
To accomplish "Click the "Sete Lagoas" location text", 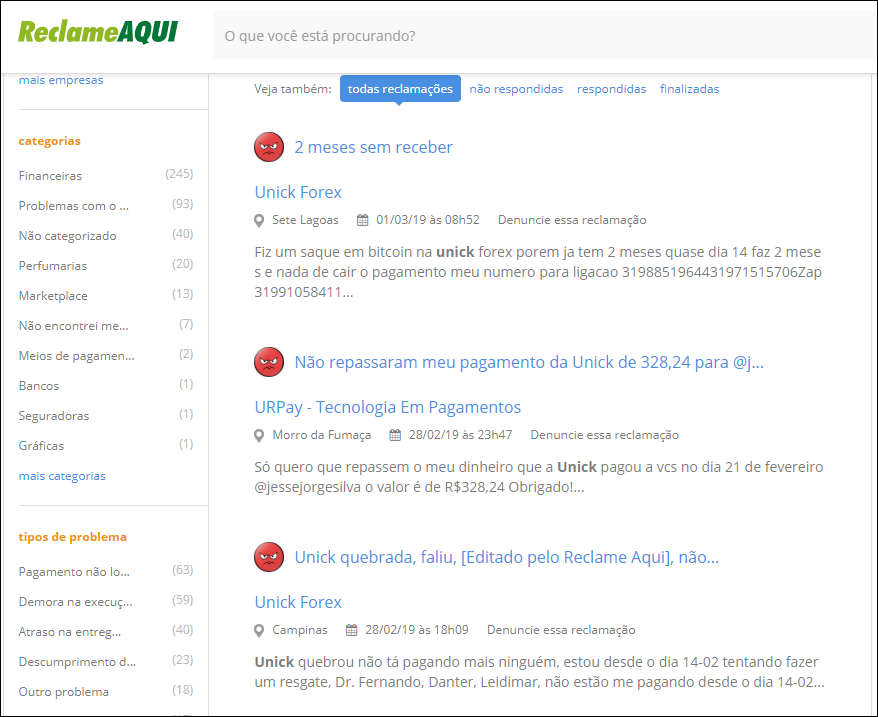I will [x=305, y=220].
